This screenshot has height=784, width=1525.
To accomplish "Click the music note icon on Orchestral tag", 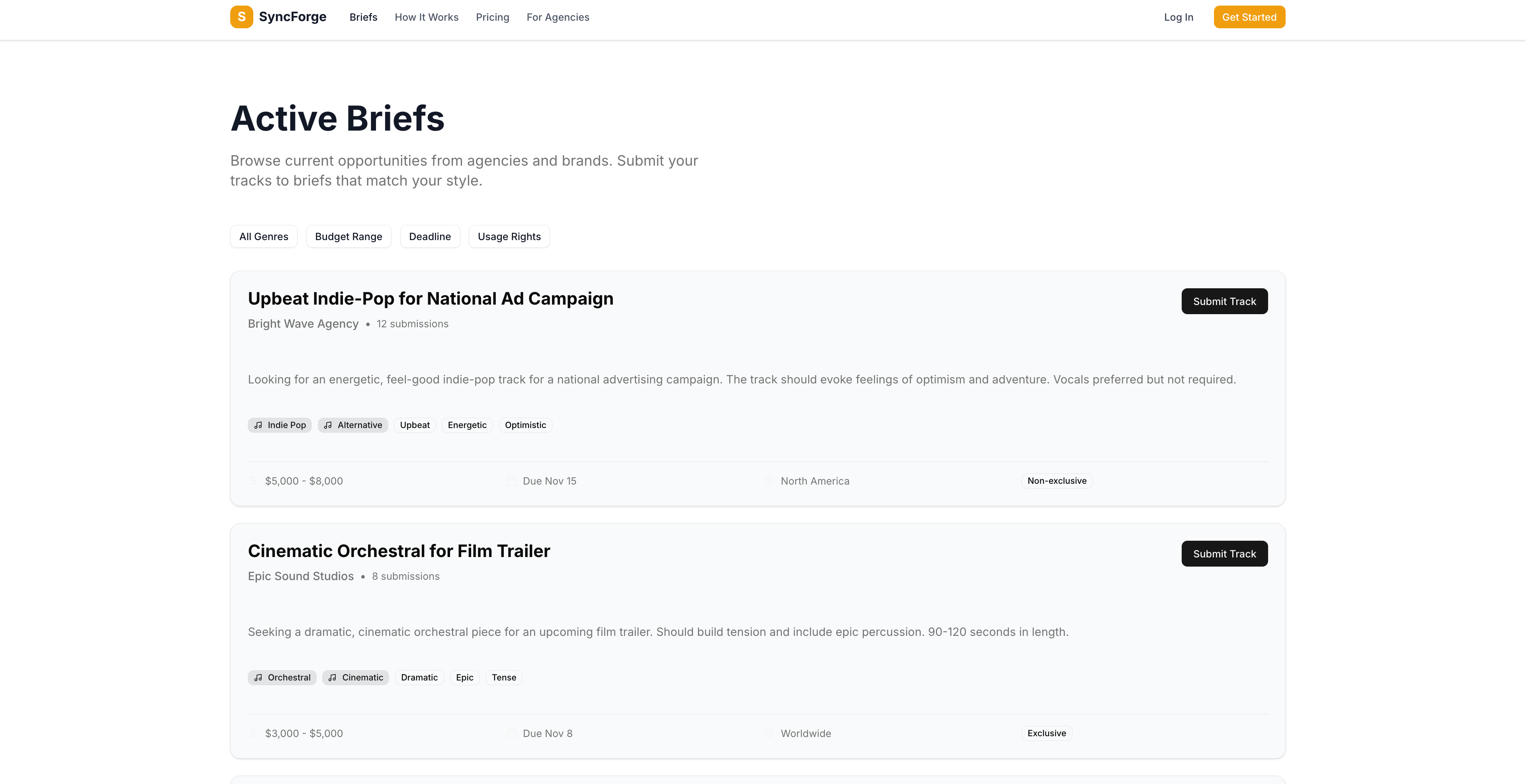I will tap(258, 678).
